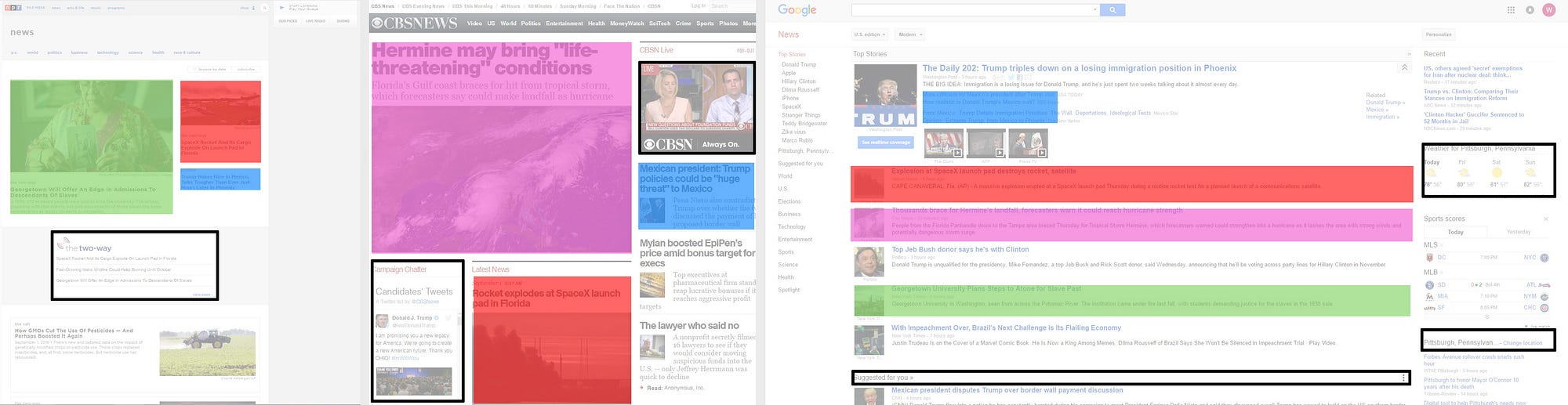The image size is (1568, 405).
Task: Open NPR's science section
Action: tap(135, 52)
